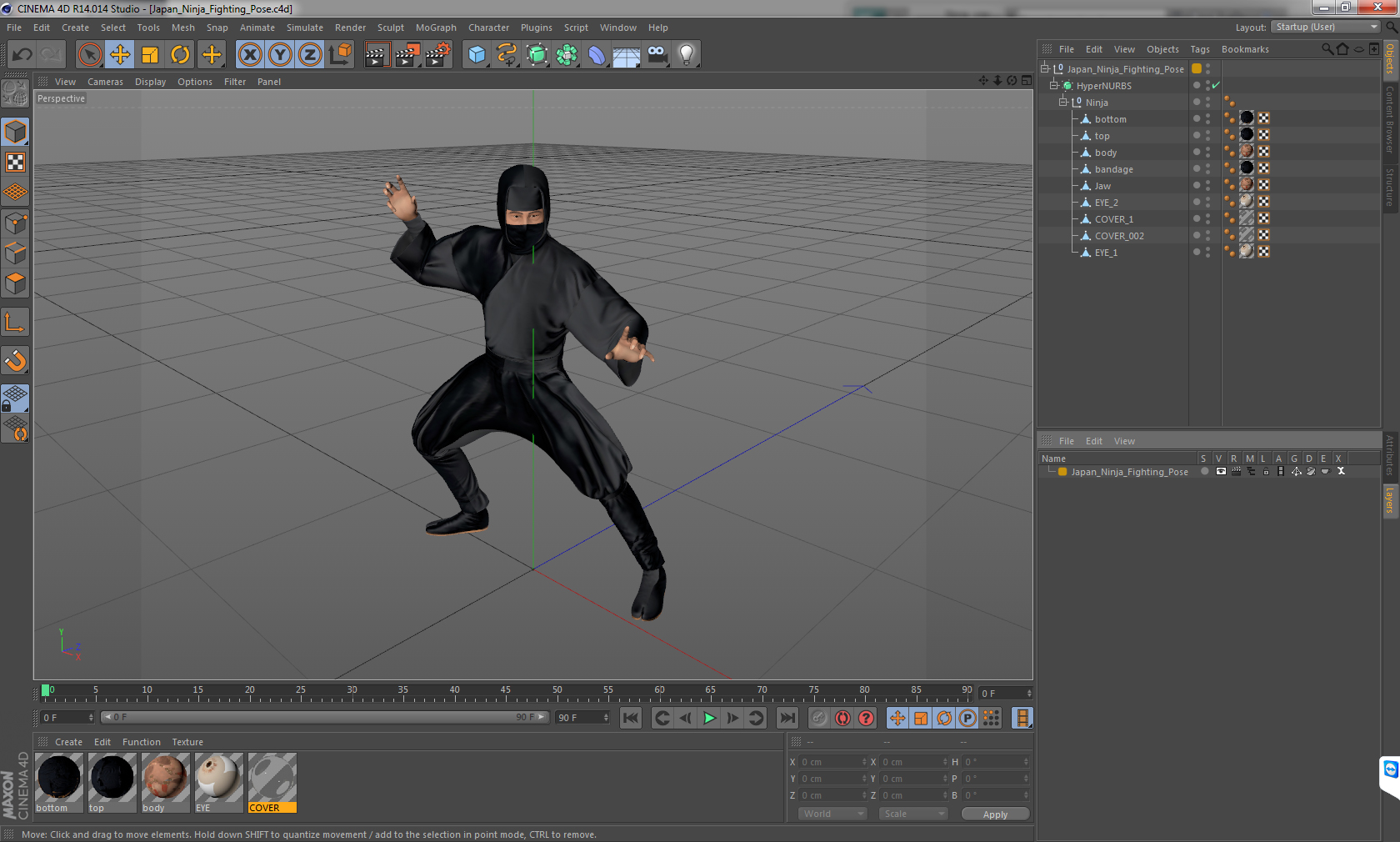Open the Character menu
This screenshot has width=1400, height=842.
488,28
